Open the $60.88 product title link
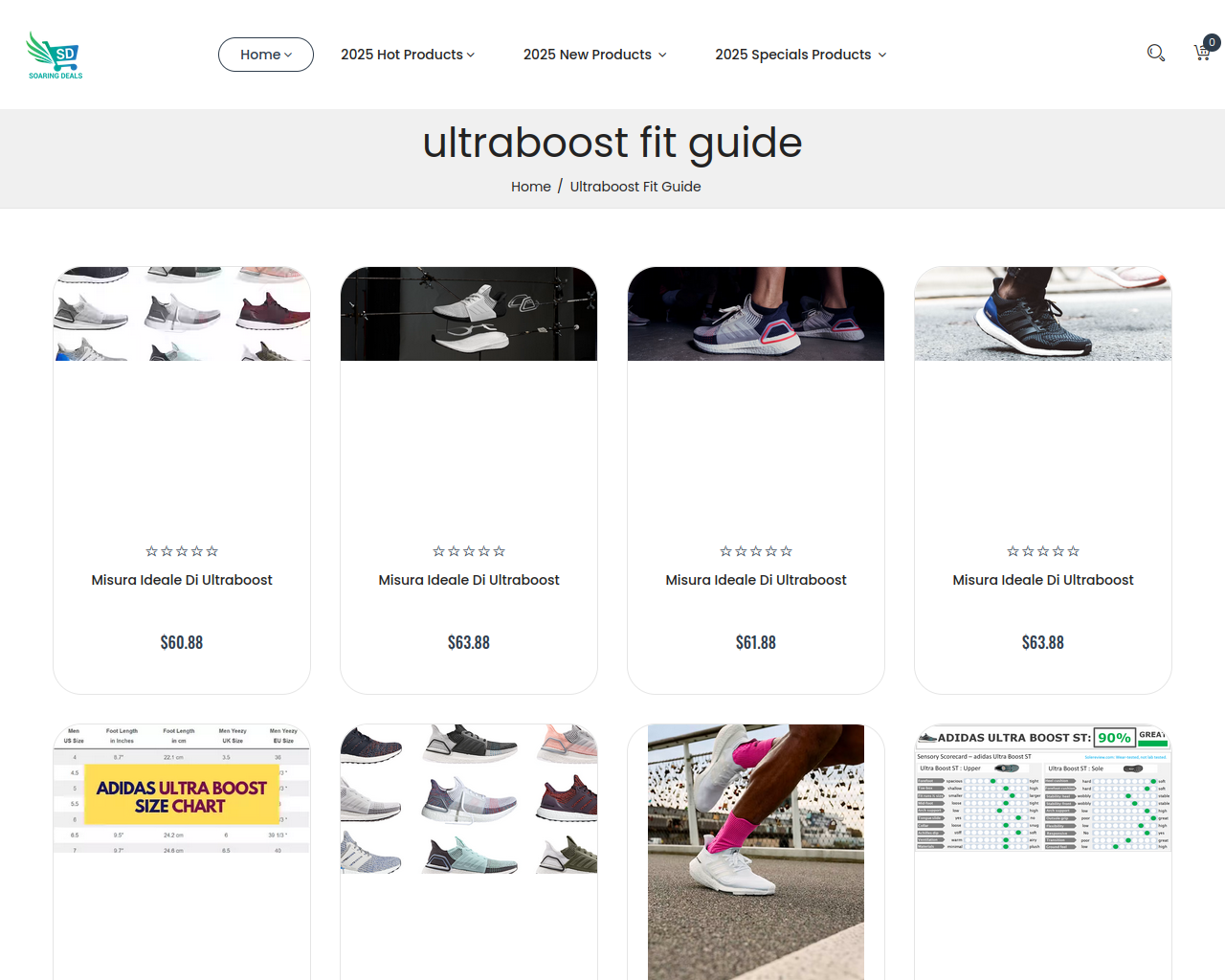Image resolution: width=1225 pixels, height=980 pixels. pos(182,580)
